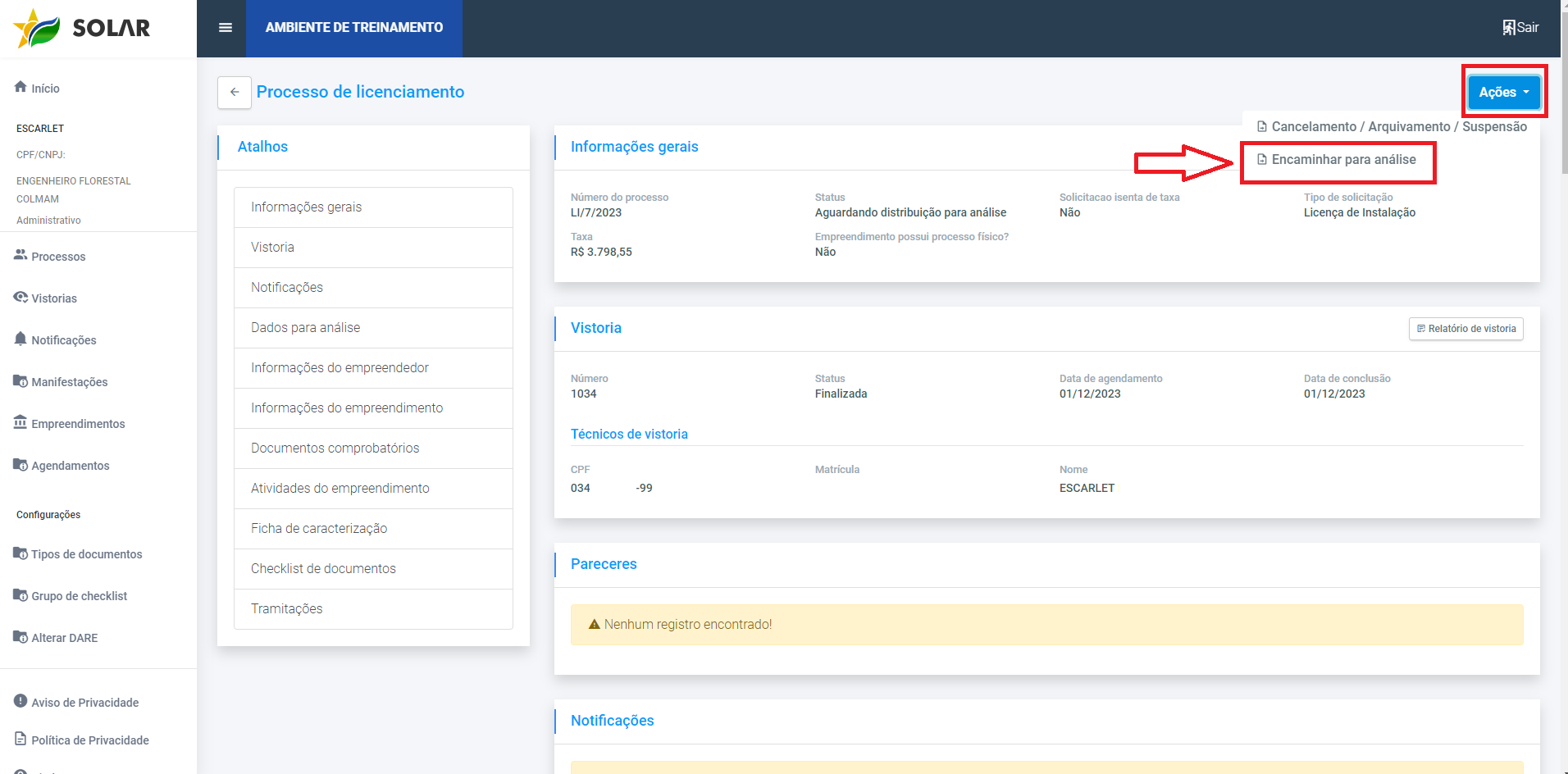
Task: Click the Grupo de checklist icon
Action: [21, 594]
